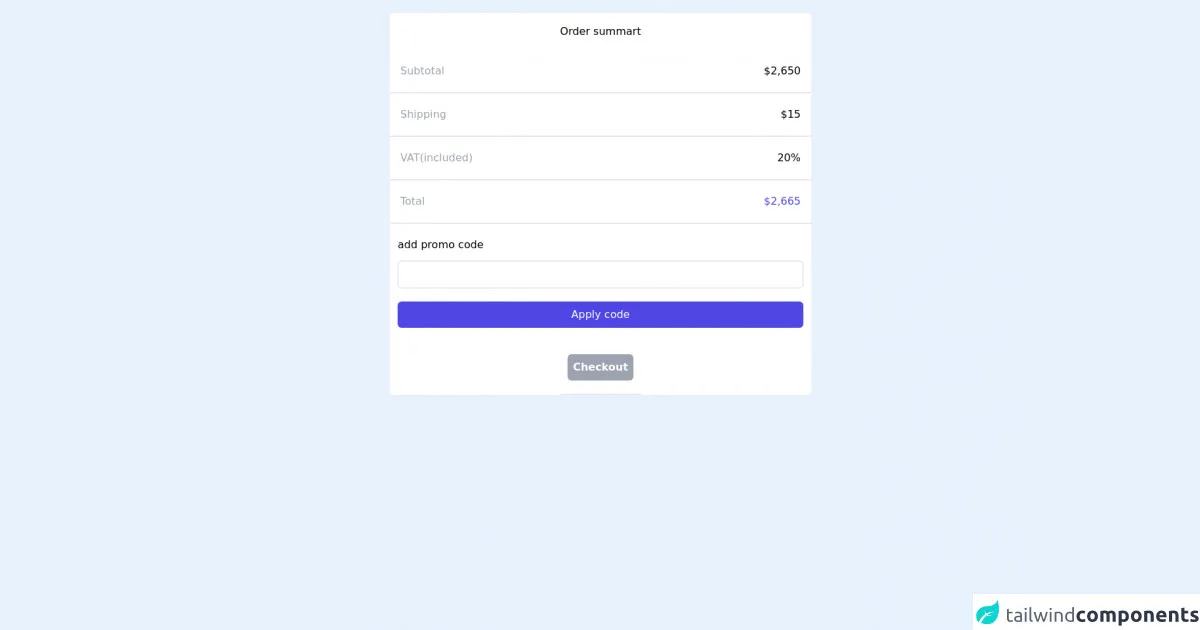Click the divider line below the Subtotal row
The image size is (1200, 630).
[x=600, y=93]
